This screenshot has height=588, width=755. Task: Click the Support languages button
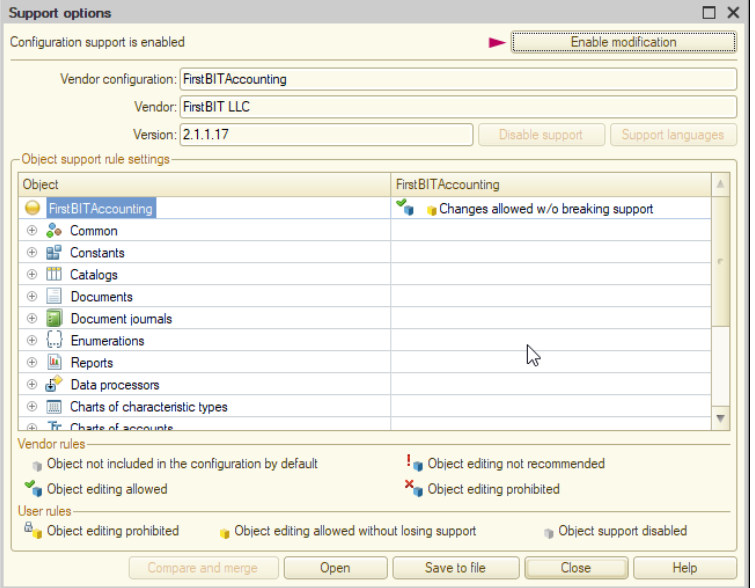673,134
